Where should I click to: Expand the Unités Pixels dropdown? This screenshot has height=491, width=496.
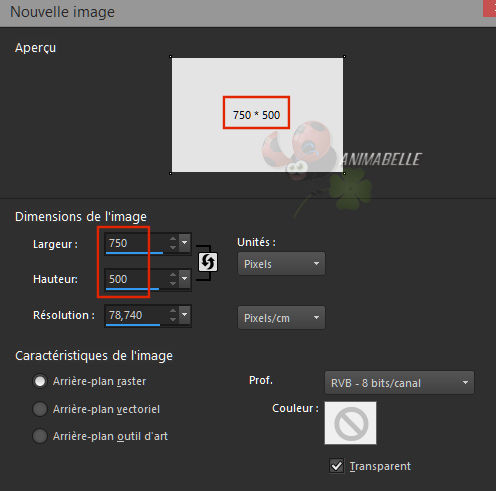point(281,264)
